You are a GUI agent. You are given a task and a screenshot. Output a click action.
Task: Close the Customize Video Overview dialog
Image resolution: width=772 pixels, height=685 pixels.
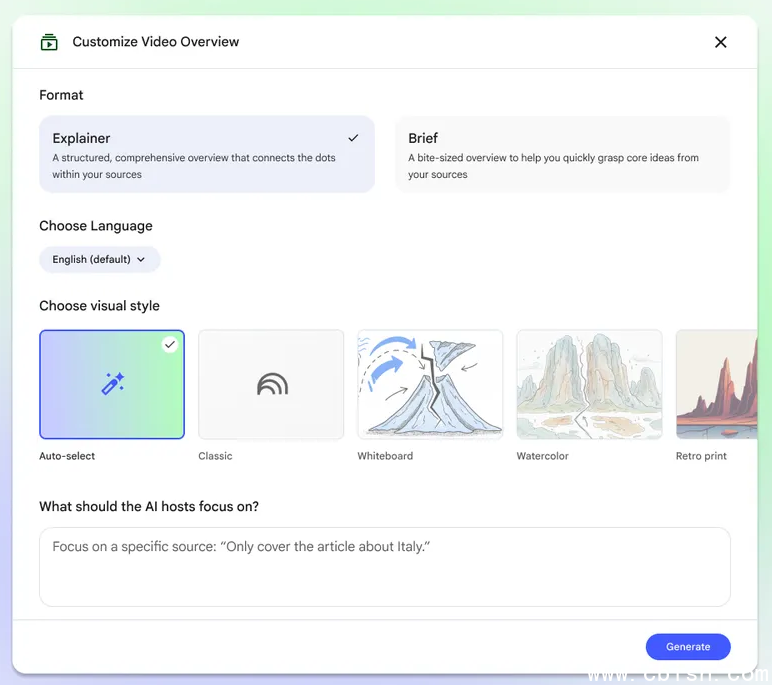[x=720, y=42]
